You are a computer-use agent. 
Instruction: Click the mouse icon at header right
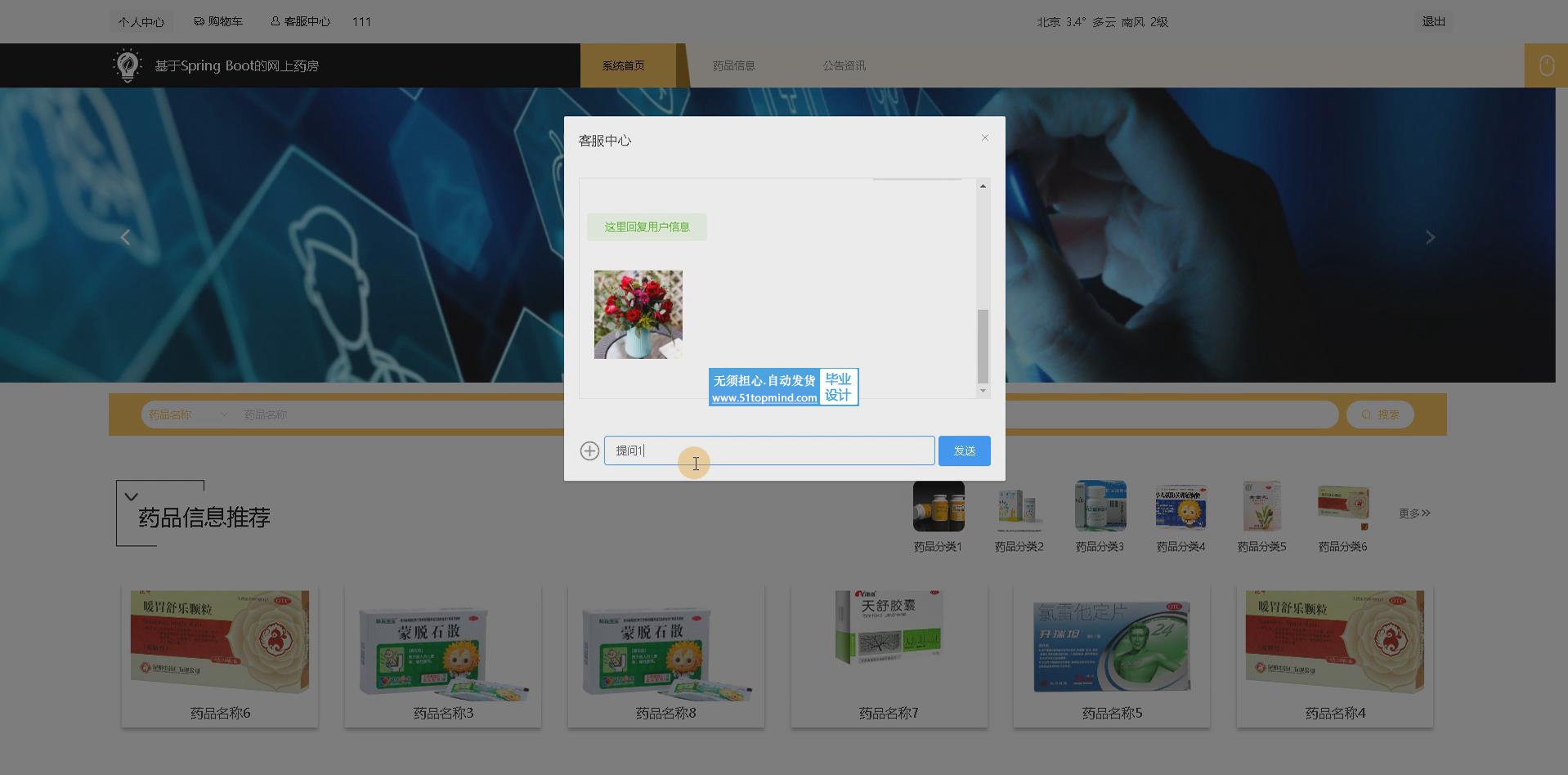pos(1546,65)
